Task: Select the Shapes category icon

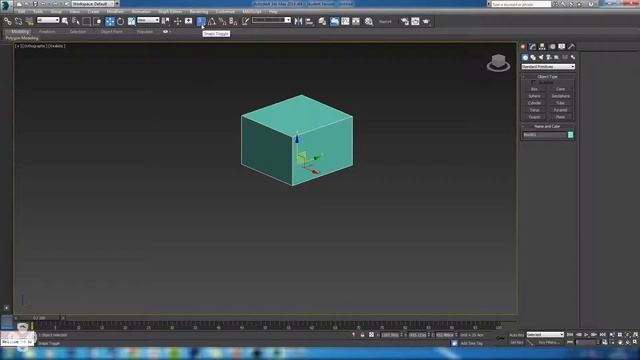Action: pos(533,57)
